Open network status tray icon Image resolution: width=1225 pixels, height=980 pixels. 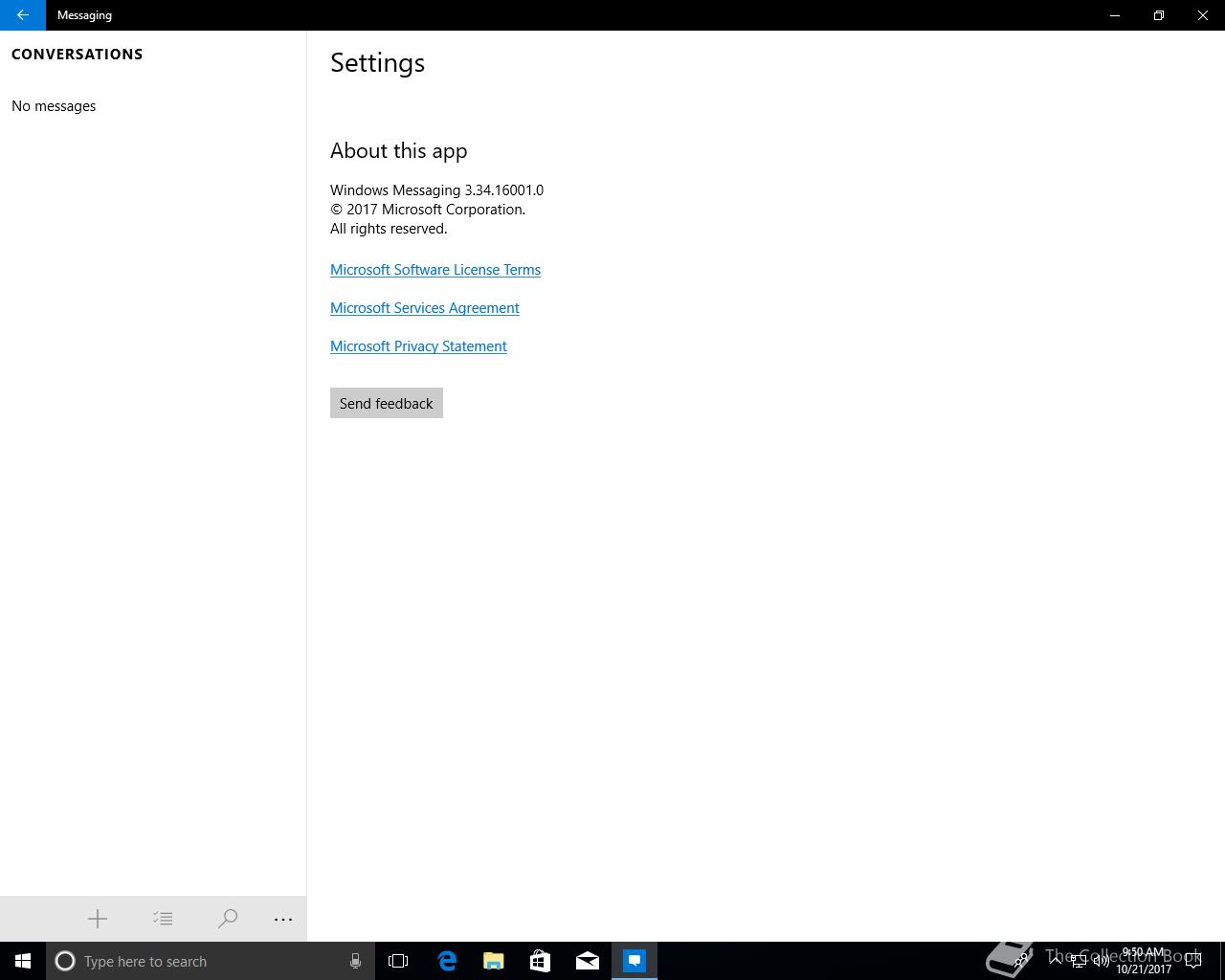tap(1079, 962)
